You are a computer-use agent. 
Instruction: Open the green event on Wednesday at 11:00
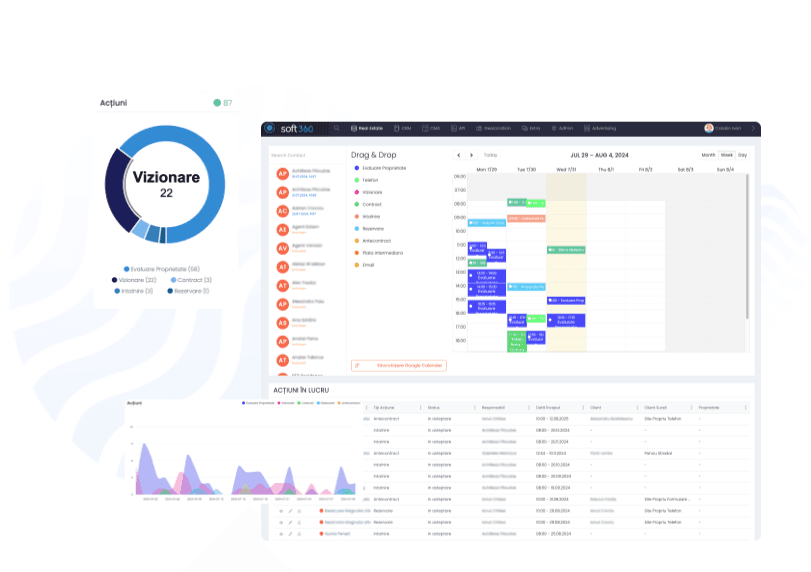[566, 250]
